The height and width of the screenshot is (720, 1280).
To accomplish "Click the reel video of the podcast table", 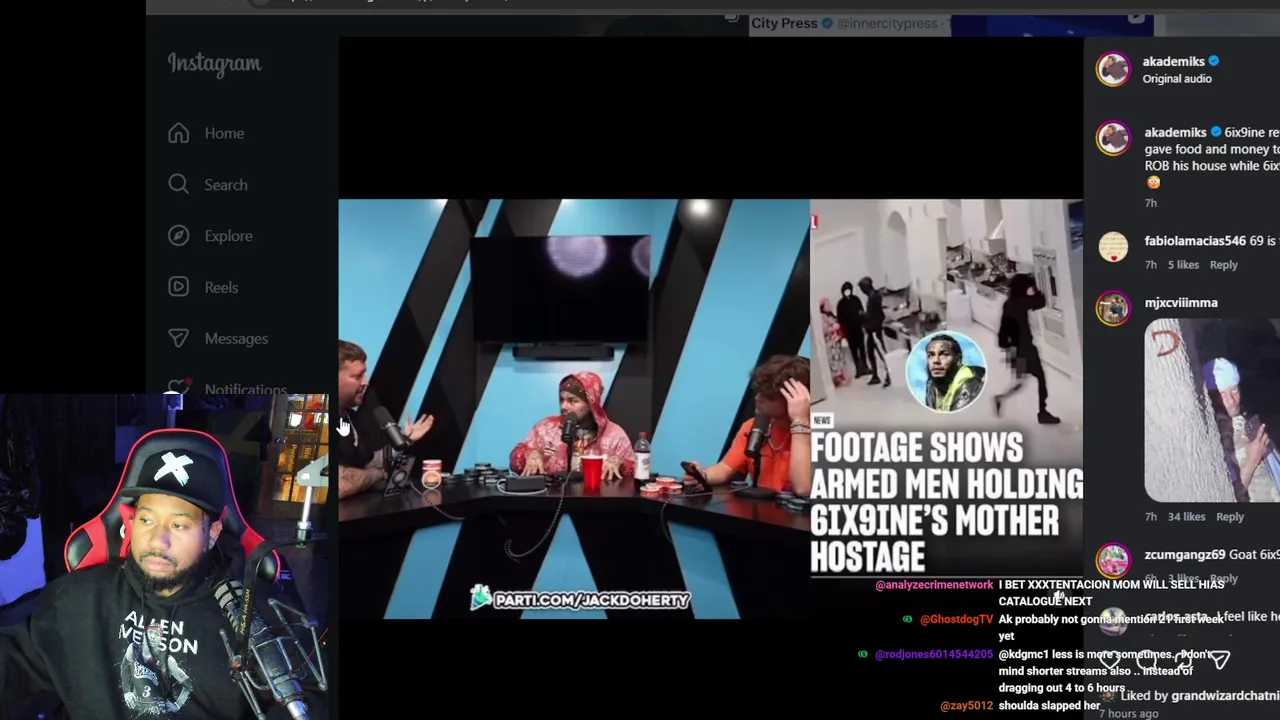I will click(574, 409).
